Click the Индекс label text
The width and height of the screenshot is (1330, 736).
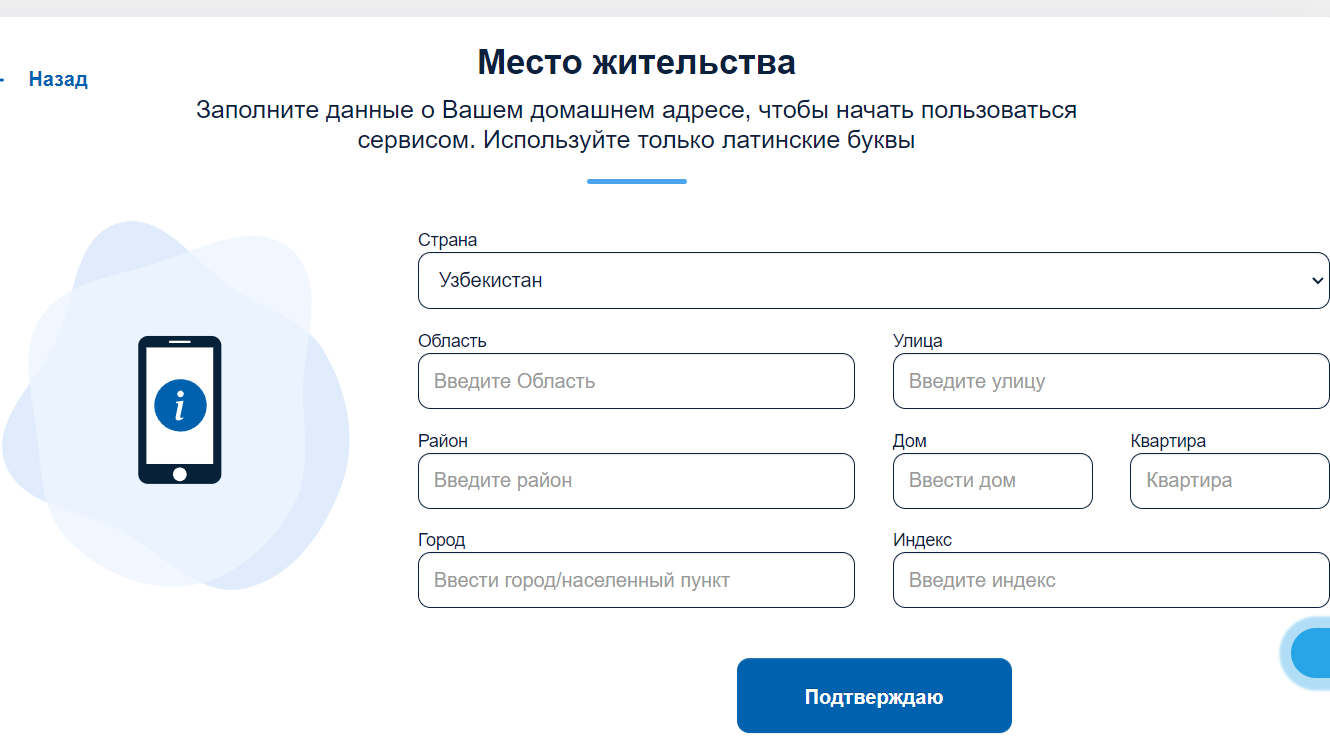tap(922, 540)
